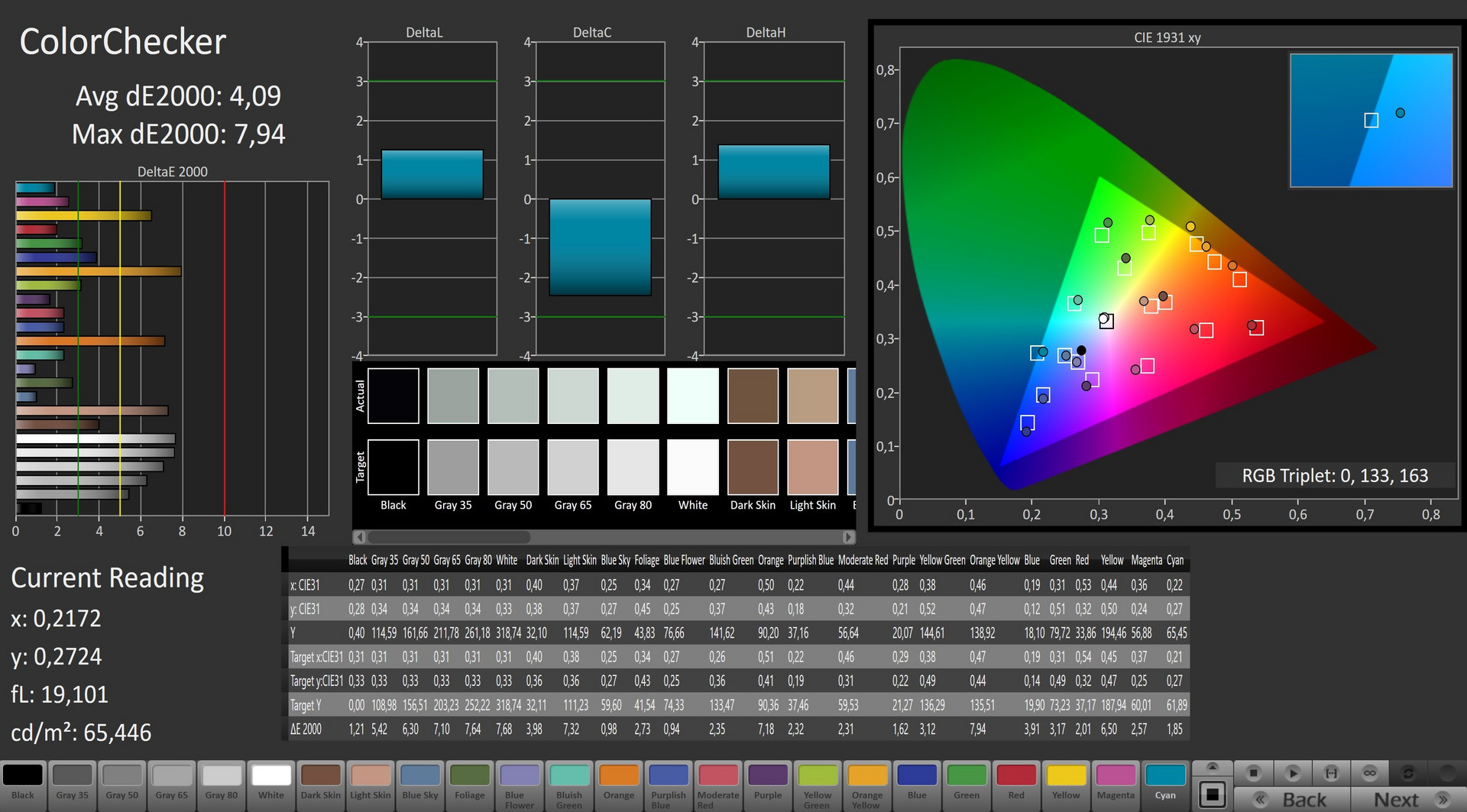1467x812 pixels.
Task: Click the 'fL: 19,101' reading value
Action: click(60, 694)
